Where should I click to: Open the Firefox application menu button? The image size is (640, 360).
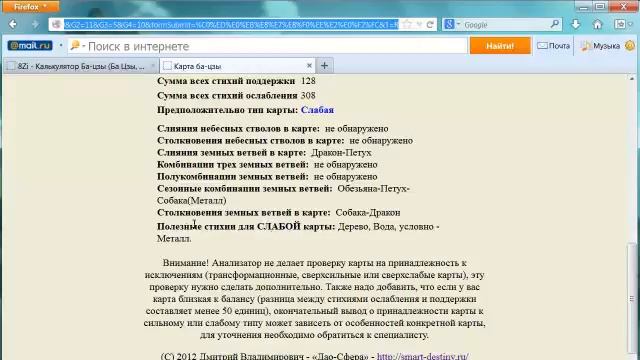[30, 6]
